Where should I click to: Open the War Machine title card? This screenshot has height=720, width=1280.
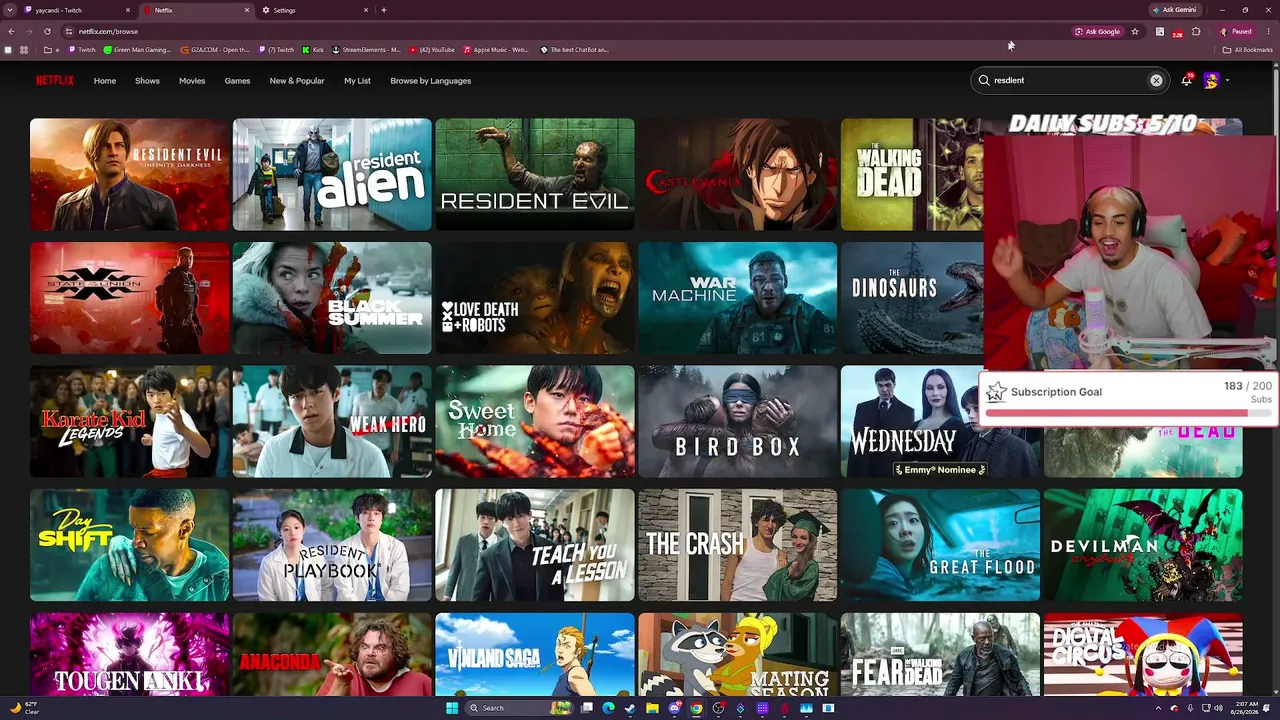point(737,298)
